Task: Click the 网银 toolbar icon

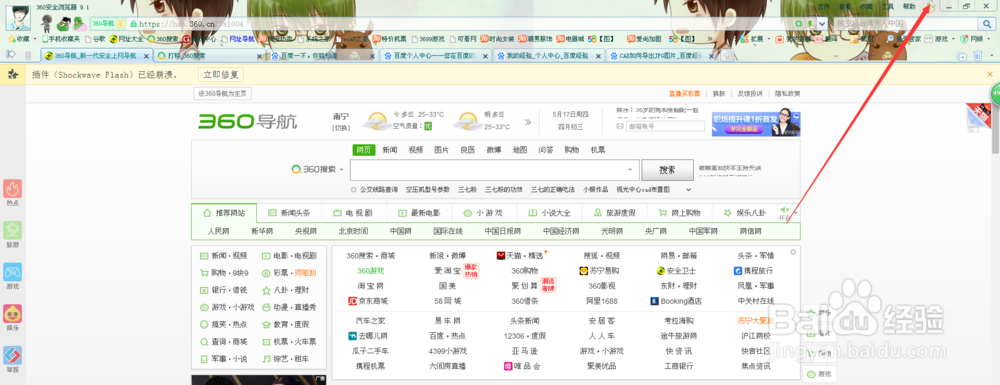Action: point(971,39)
